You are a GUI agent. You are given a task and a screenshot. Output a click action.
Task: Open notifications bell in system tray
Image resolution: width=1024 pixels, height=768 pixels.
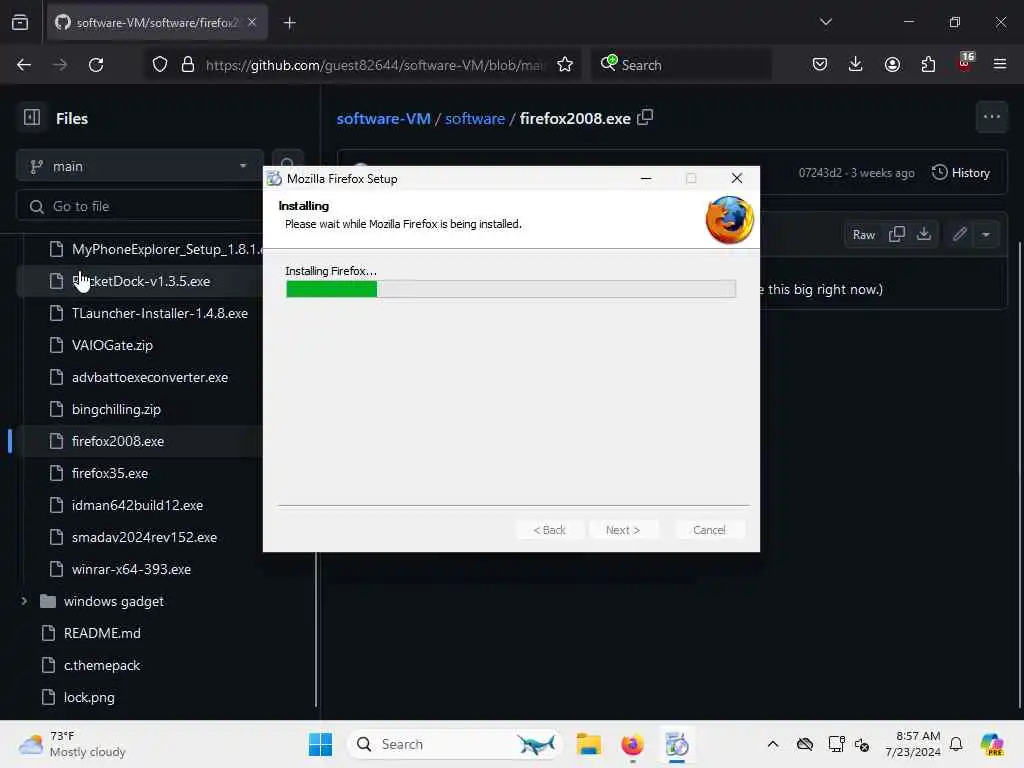956,744
